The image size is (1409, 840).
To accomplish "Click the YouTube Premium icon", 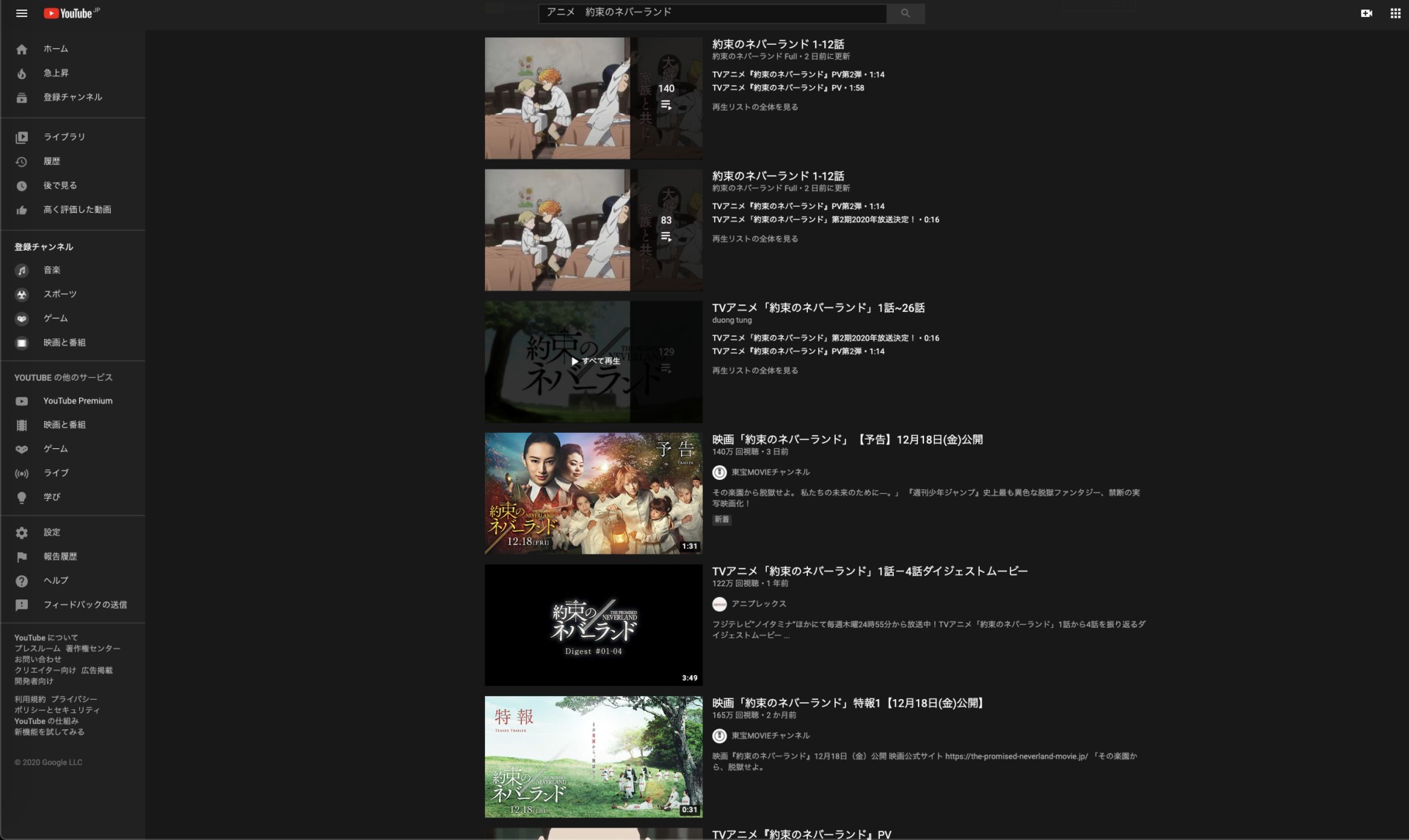I will tap(22, 401).
